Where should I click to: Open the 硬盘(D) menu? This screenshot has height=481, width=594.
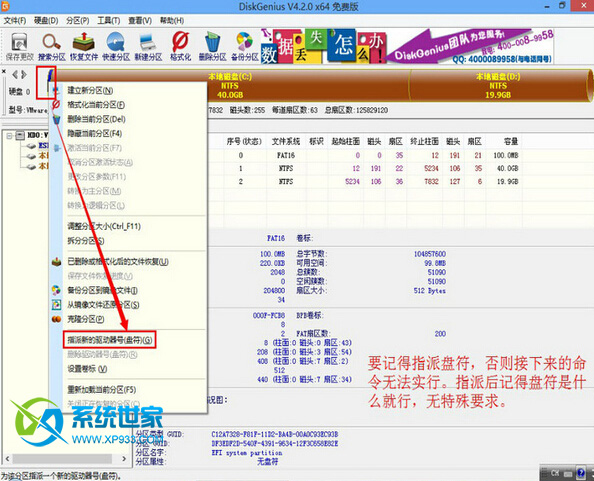click(x=46, y=20)
